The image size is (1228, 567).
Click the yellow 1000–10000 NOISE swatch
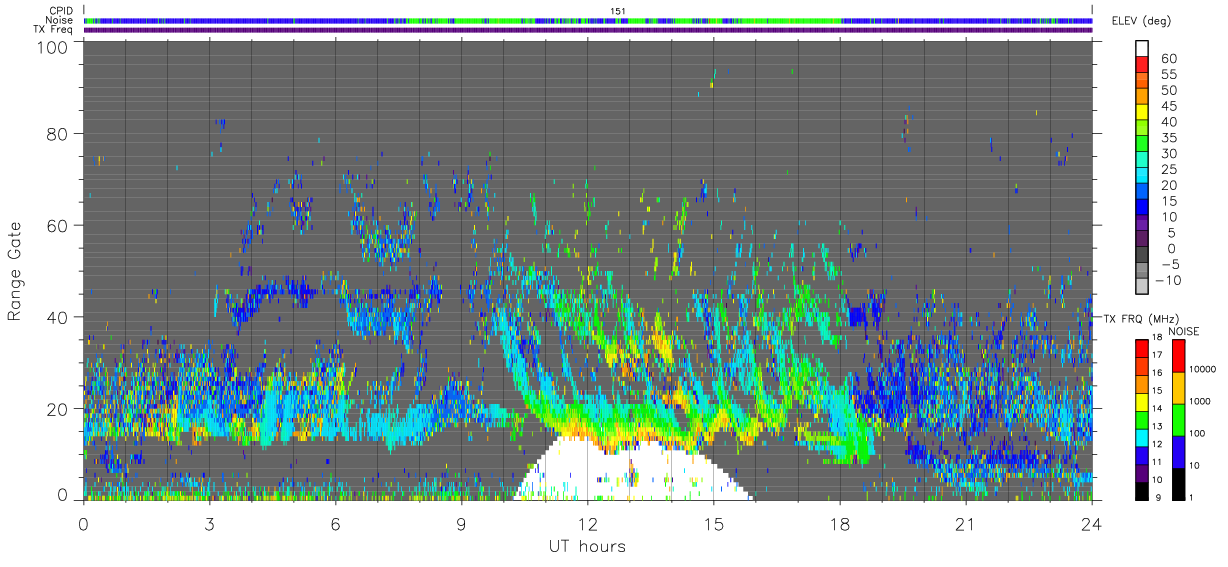point(1178,388)
